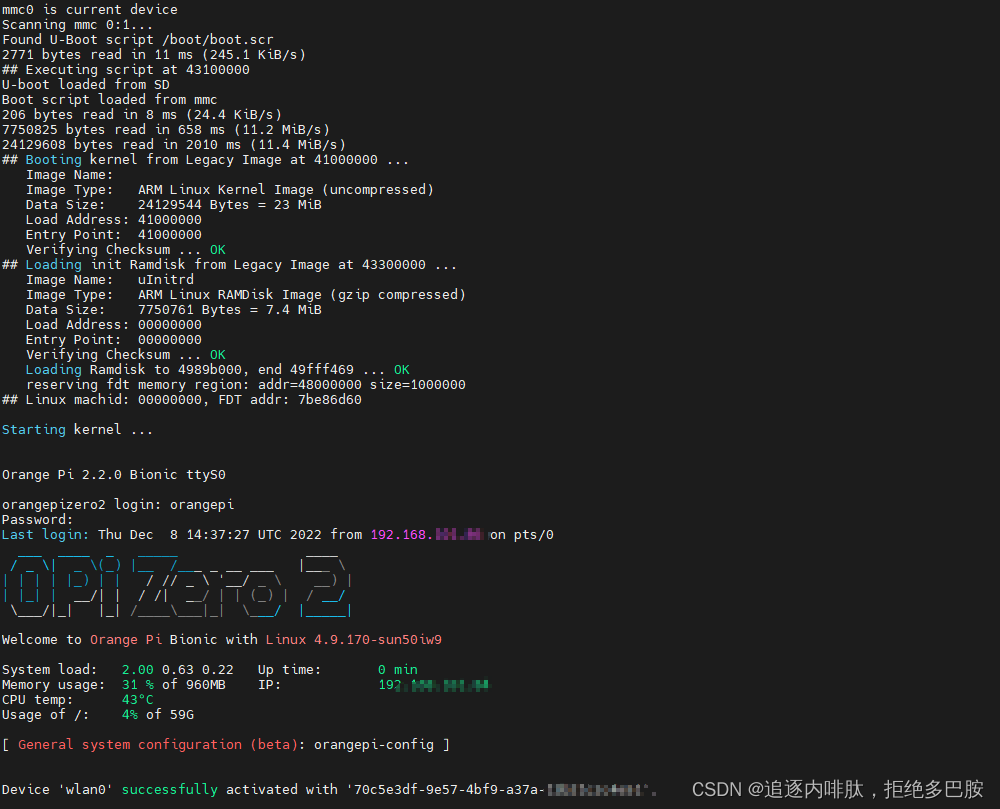Click the red 'Orange Pi' in welcome line

point(126,639)
